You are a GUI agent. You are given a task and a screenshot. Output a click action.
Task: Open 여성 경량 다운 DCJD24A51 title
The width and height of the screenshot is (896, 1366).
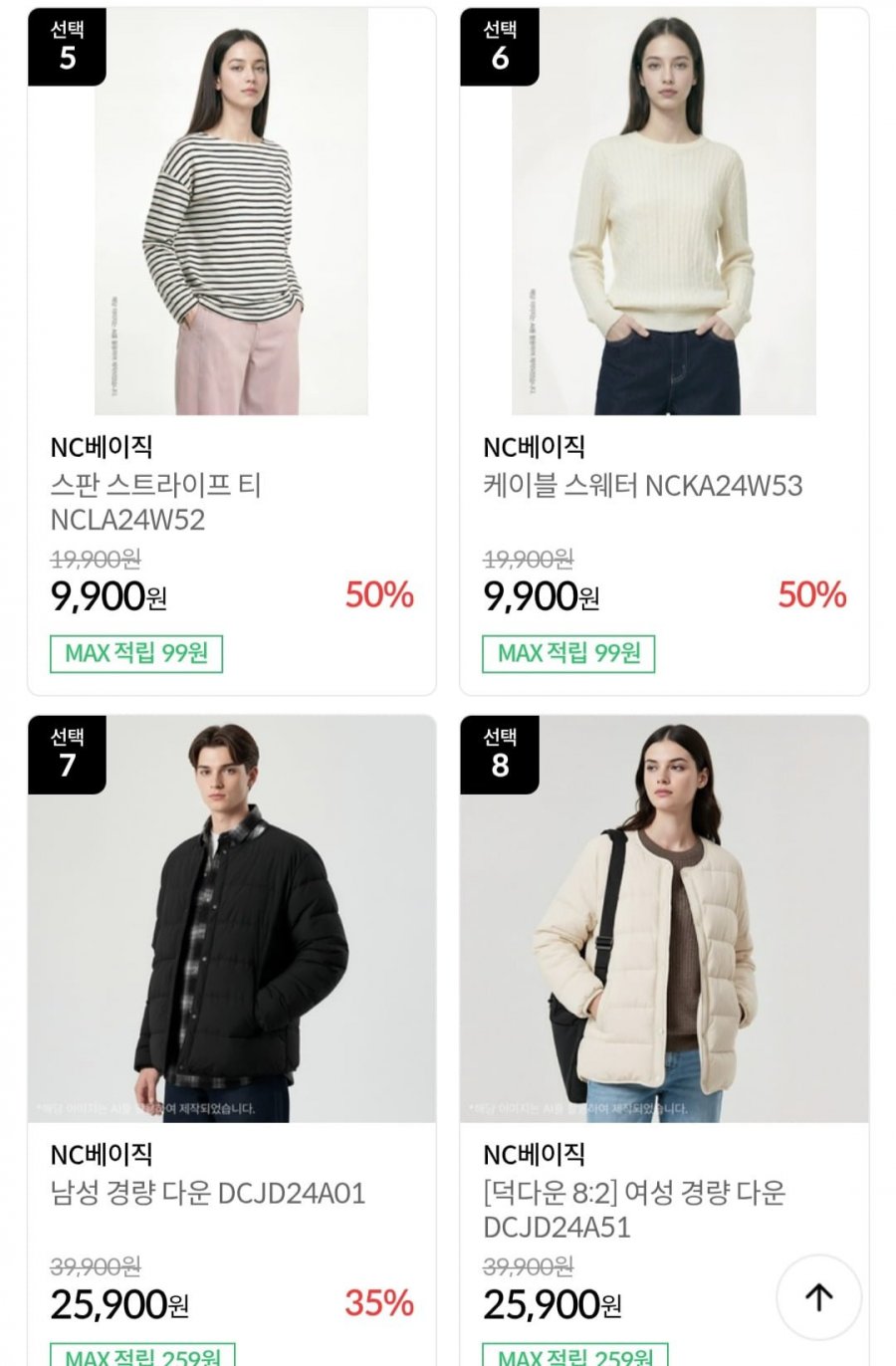634,1210
